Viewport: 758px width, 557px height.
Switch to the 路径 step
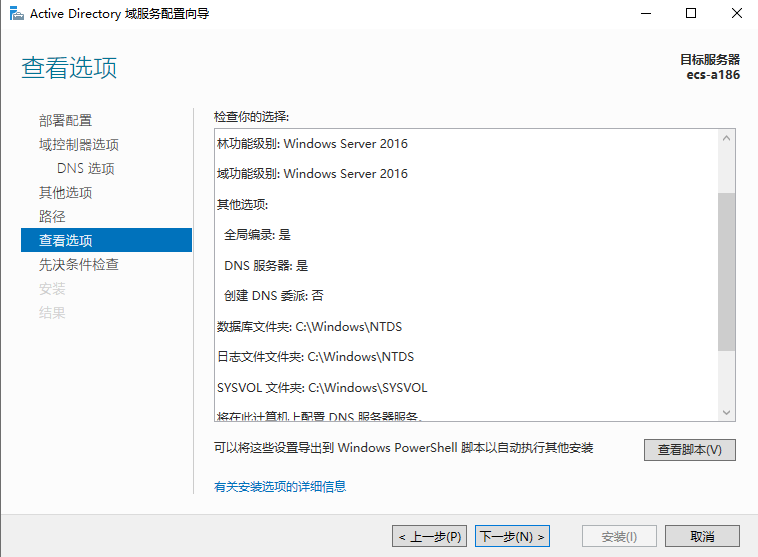pyautogui.click(x=52, y=216)
